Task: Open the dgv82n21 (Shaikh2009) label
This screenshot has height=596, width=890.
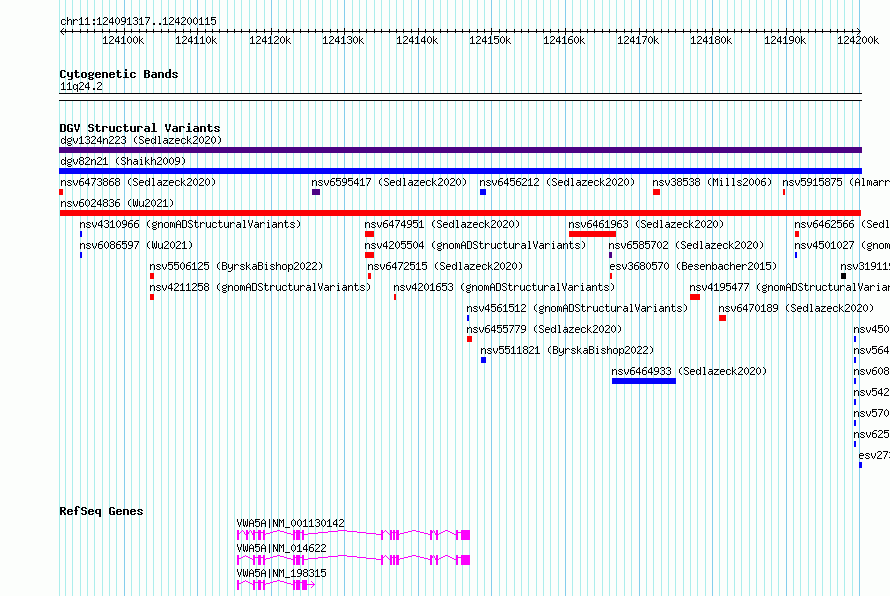Action: (123, 161)
